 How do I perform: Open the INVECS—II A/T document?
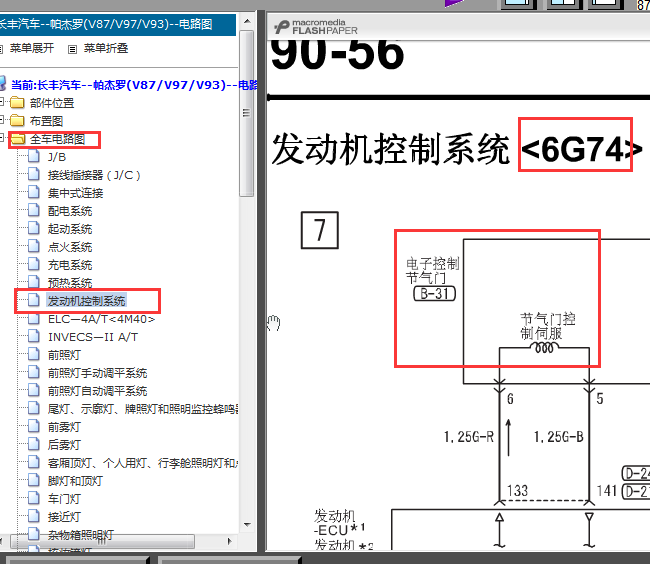pyautogui.click(x=93, y=337)
